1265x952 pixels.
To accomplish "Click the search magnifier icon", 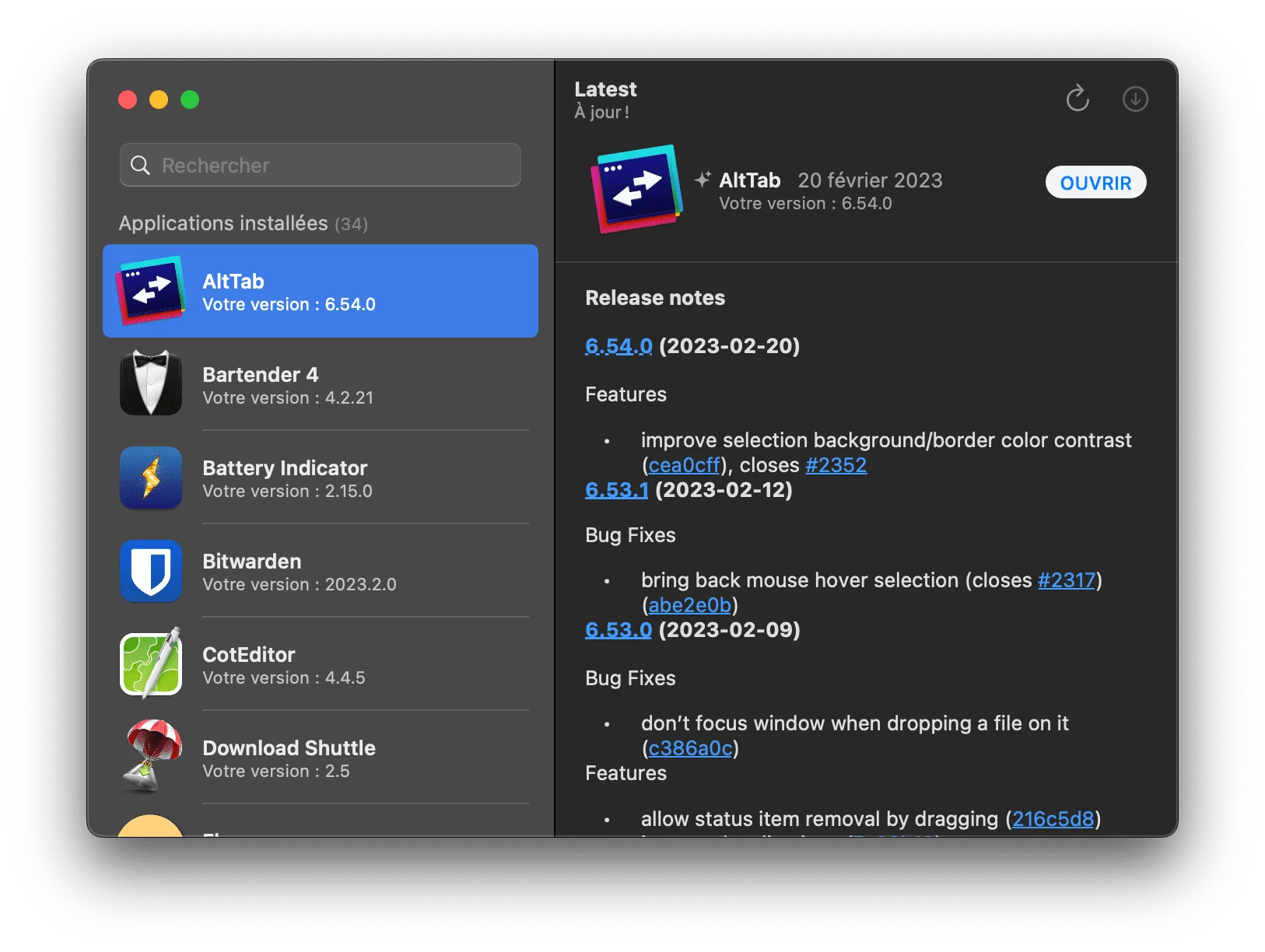I will pyautogui.click(x=140, y=165).
